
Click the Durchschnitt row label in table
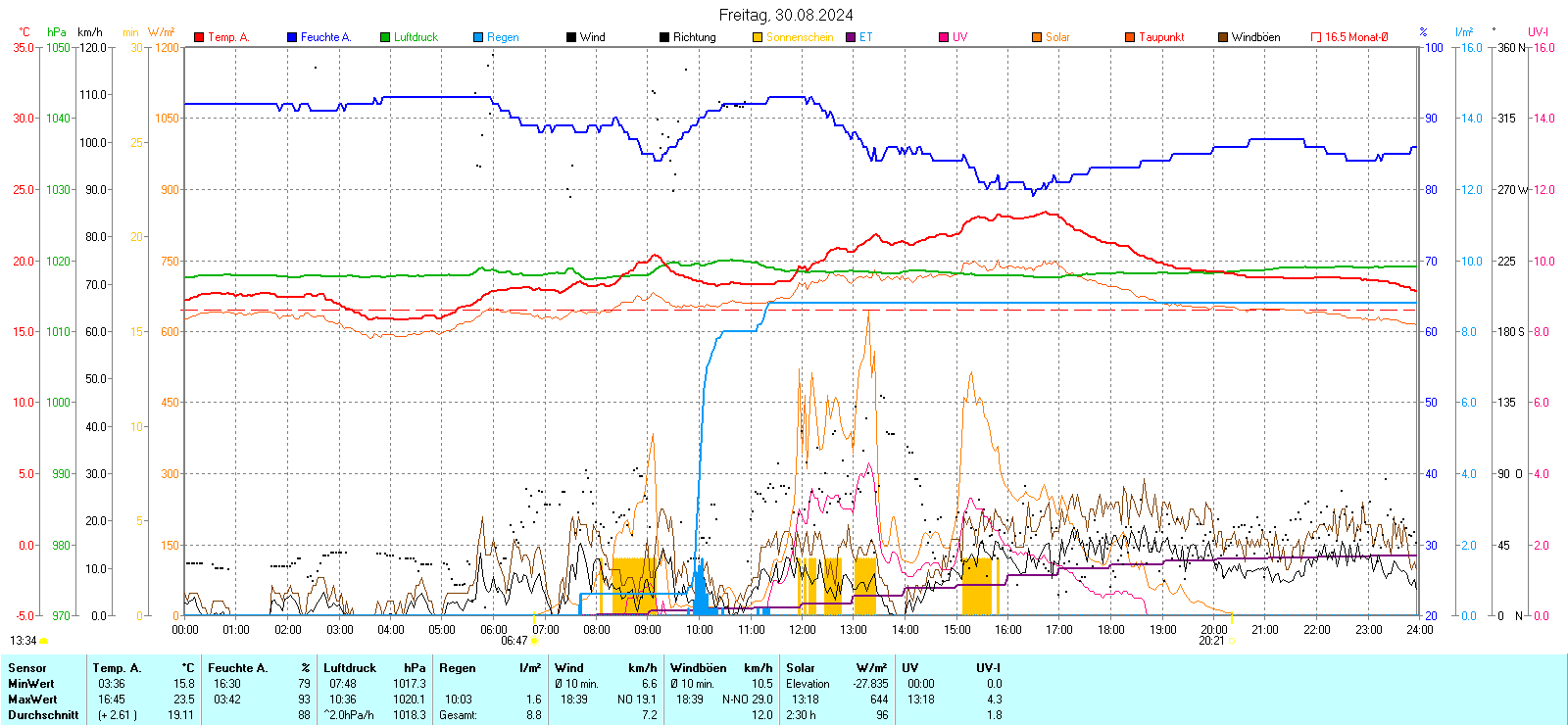click(x=43, y=715)
